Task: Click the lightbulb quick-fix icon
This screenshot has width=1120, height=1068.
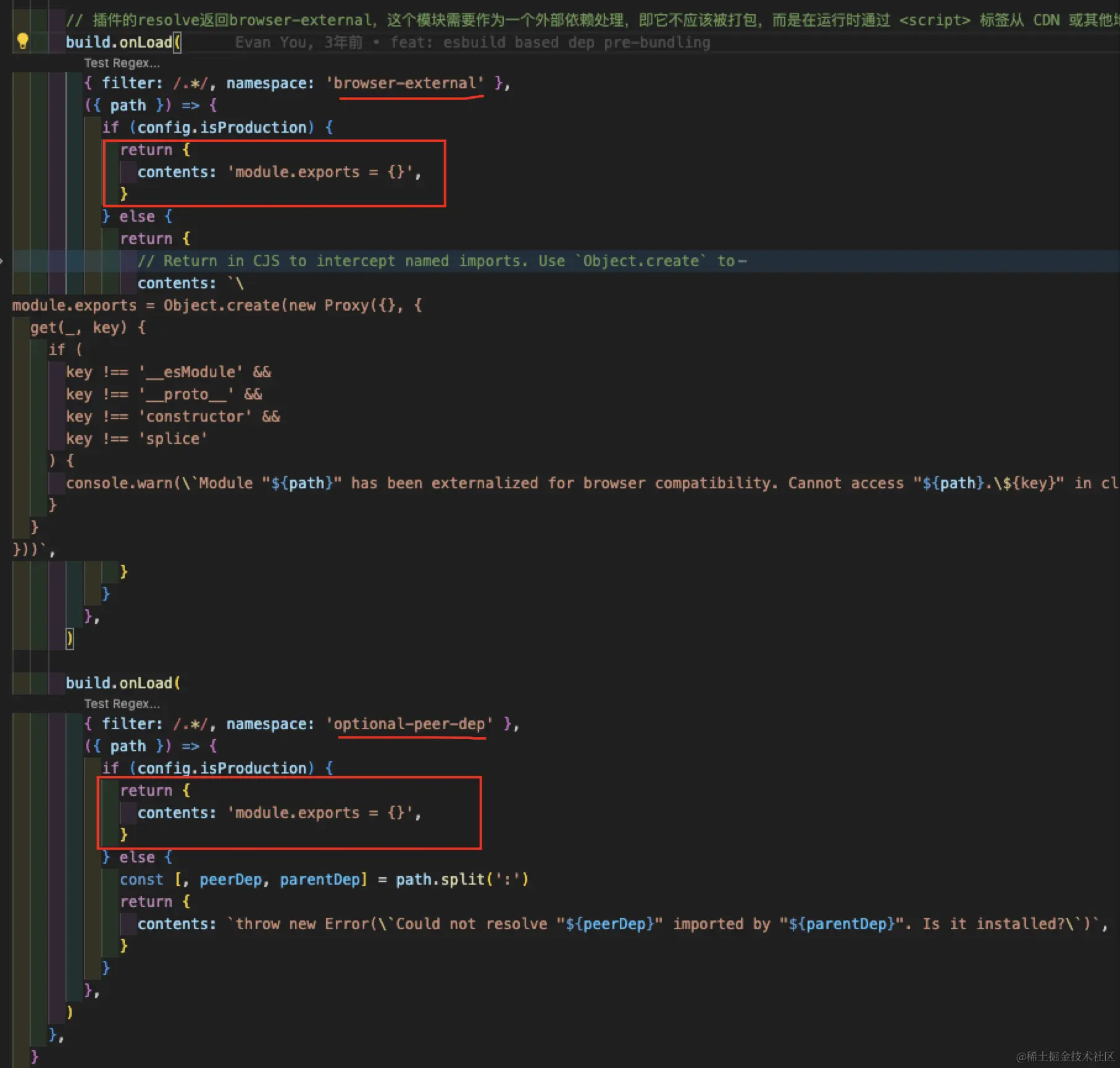Action: point(23,41)
